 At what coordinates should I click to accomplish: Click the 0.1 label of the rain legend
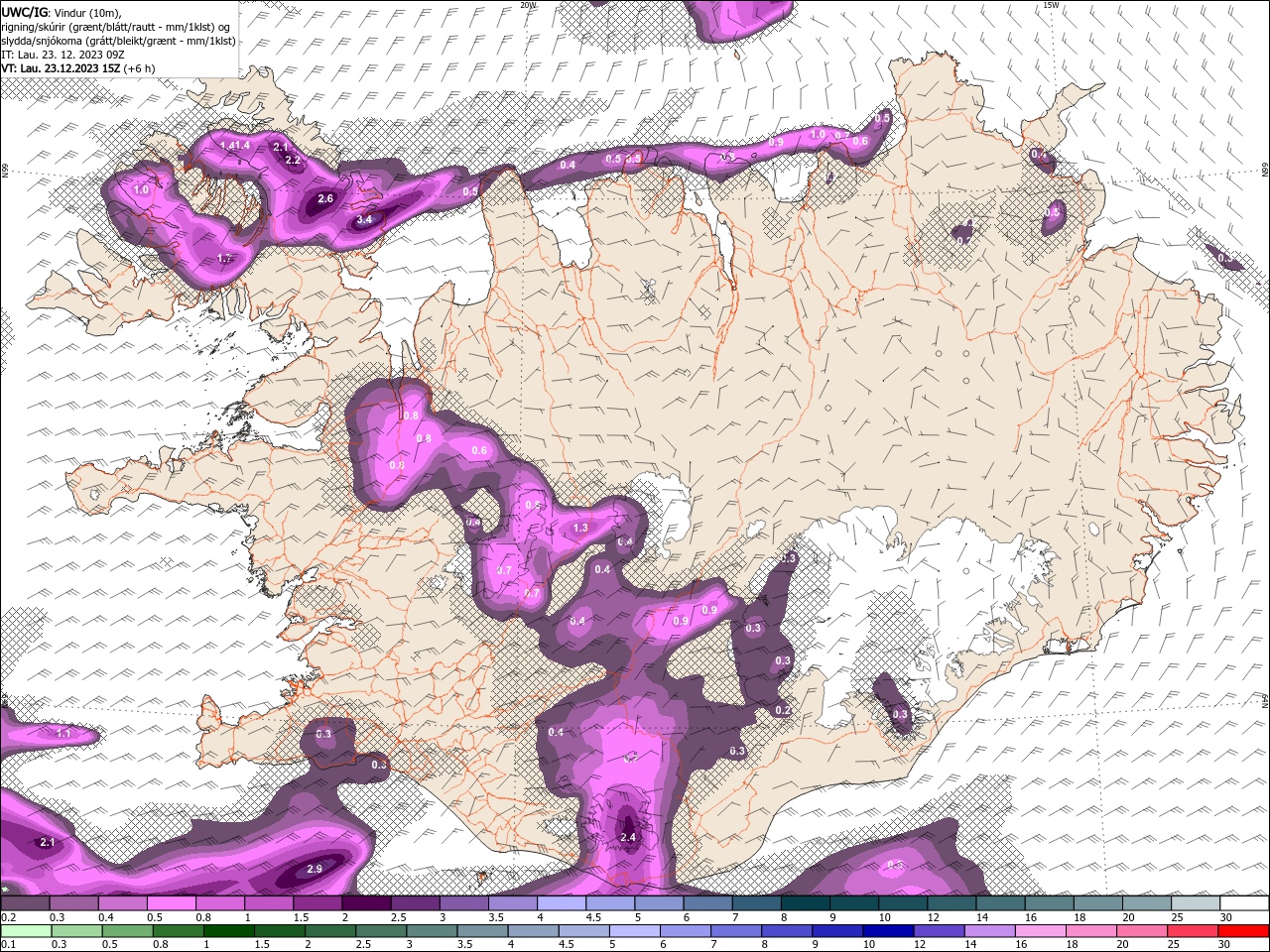point(9,944)
